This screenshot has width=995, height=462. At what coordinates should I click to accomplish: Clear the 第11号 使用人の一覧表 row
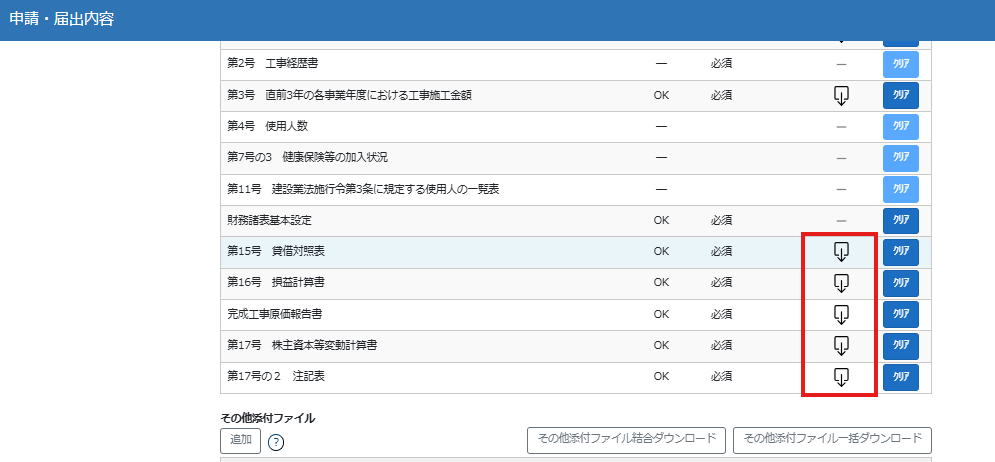(x=900, y=189)
